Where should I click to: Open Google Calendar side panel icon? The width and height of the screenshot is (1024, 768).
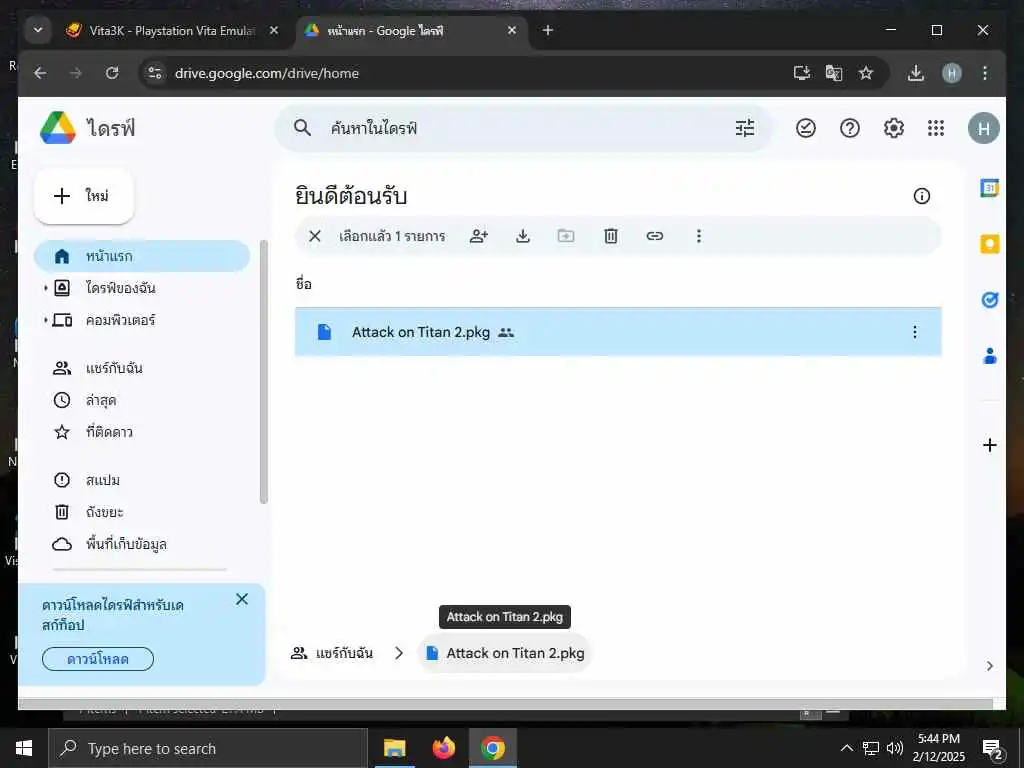989,188
